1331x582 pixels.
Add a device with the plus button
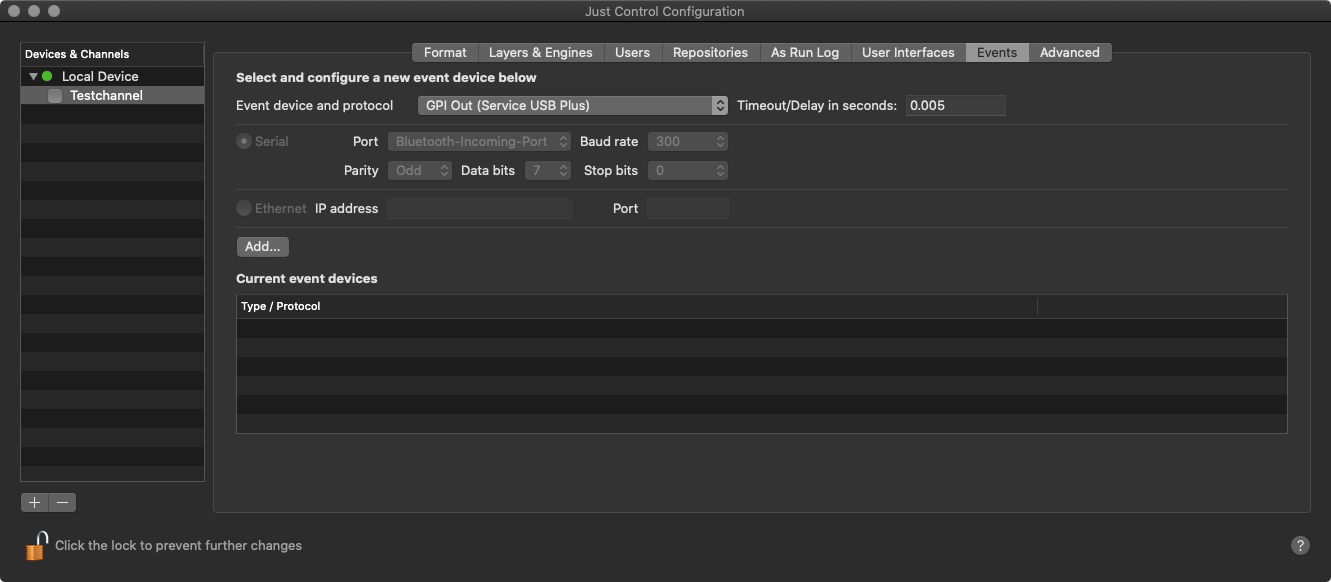click(x=34, y=502)
